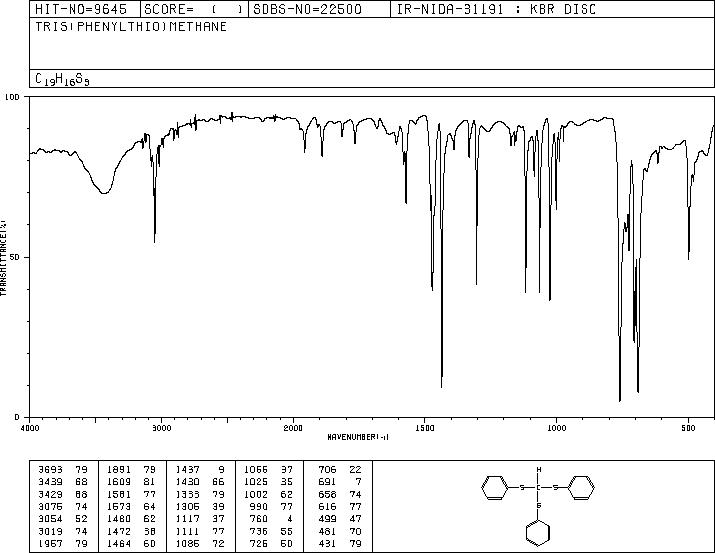Click the bottom of the 760 peak
Screen dimensions: 715x553
tap(620, 400)
